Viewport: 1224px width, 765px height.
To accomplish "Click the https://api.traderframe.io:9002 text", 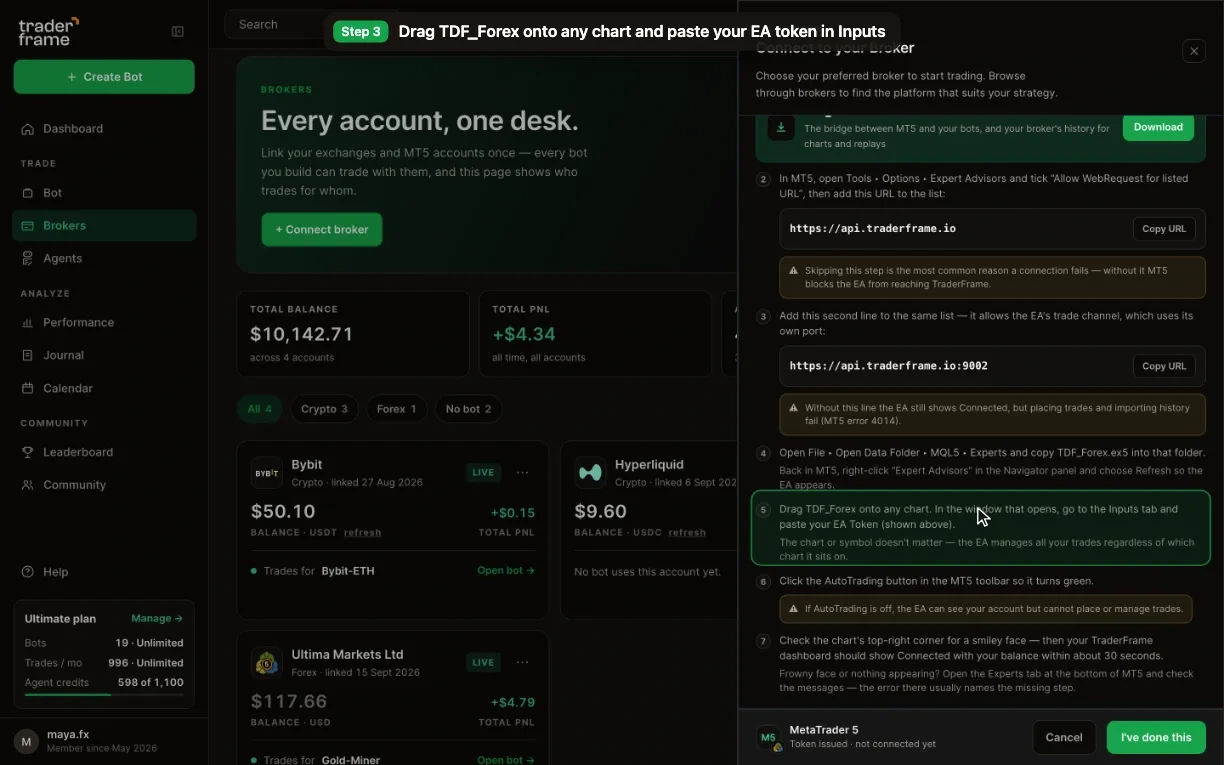I will coord(888,366).
